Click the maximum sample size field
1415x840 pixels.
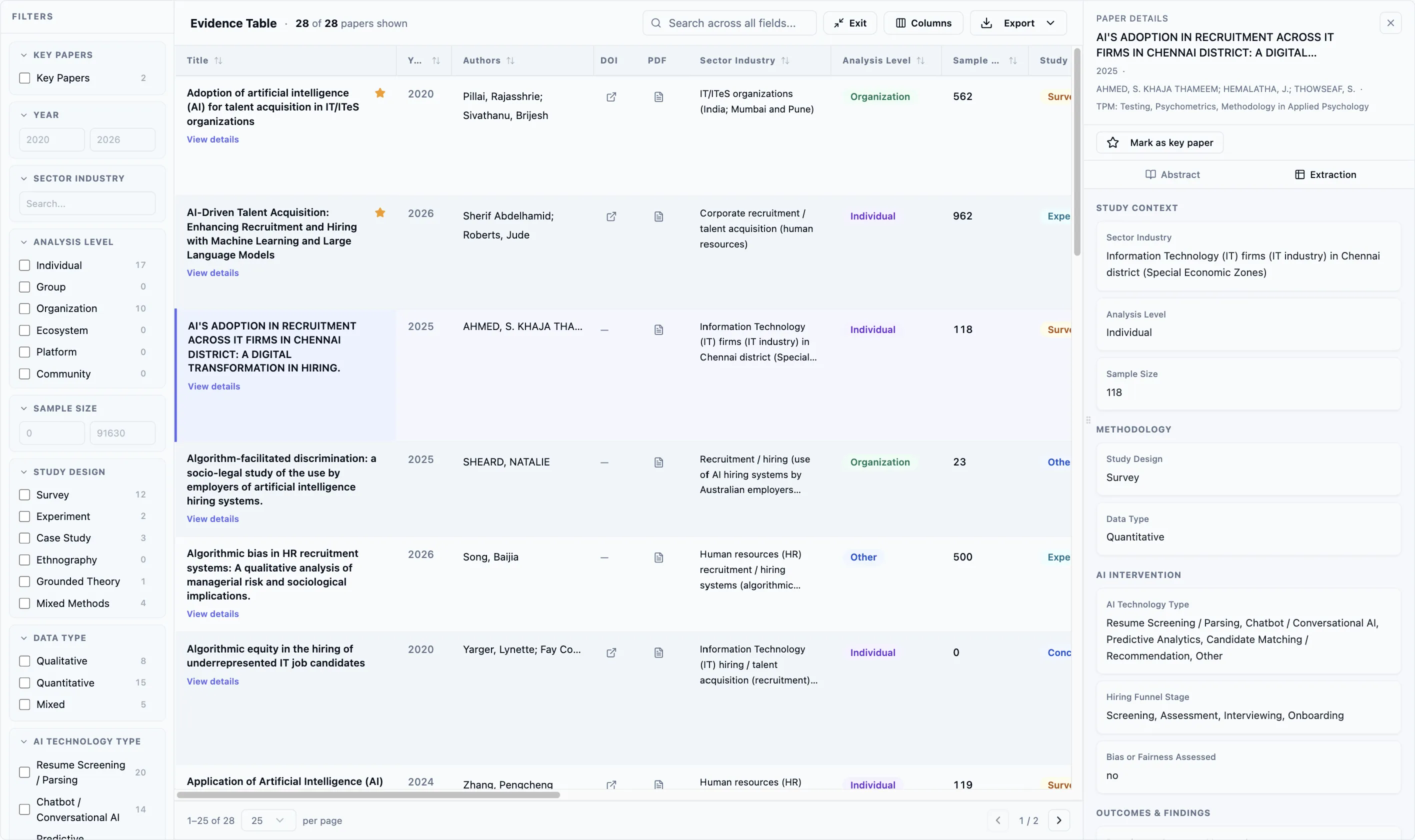tap(122, 433)
